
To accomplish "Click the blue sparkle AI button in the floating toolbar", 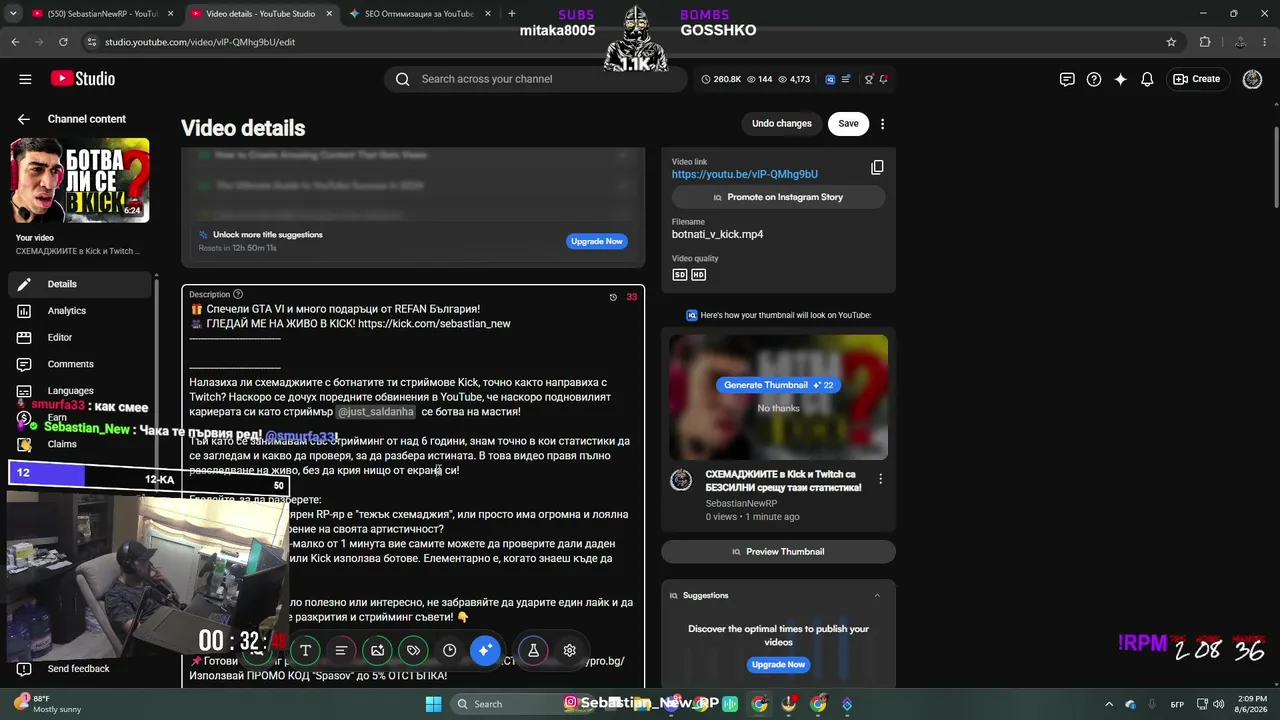I will (x=485, y=650).
